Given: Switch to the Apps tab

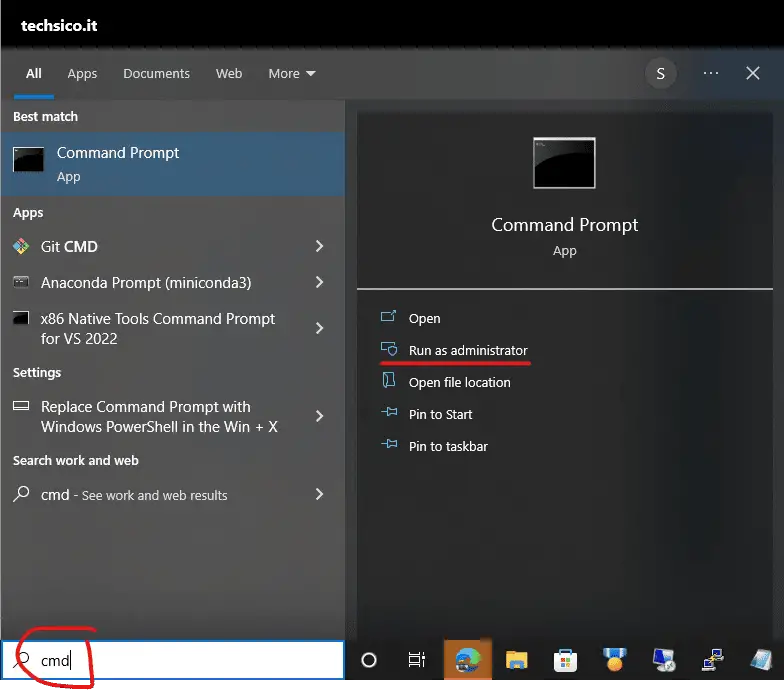Looking at the screenshot, I should [82, 74].
